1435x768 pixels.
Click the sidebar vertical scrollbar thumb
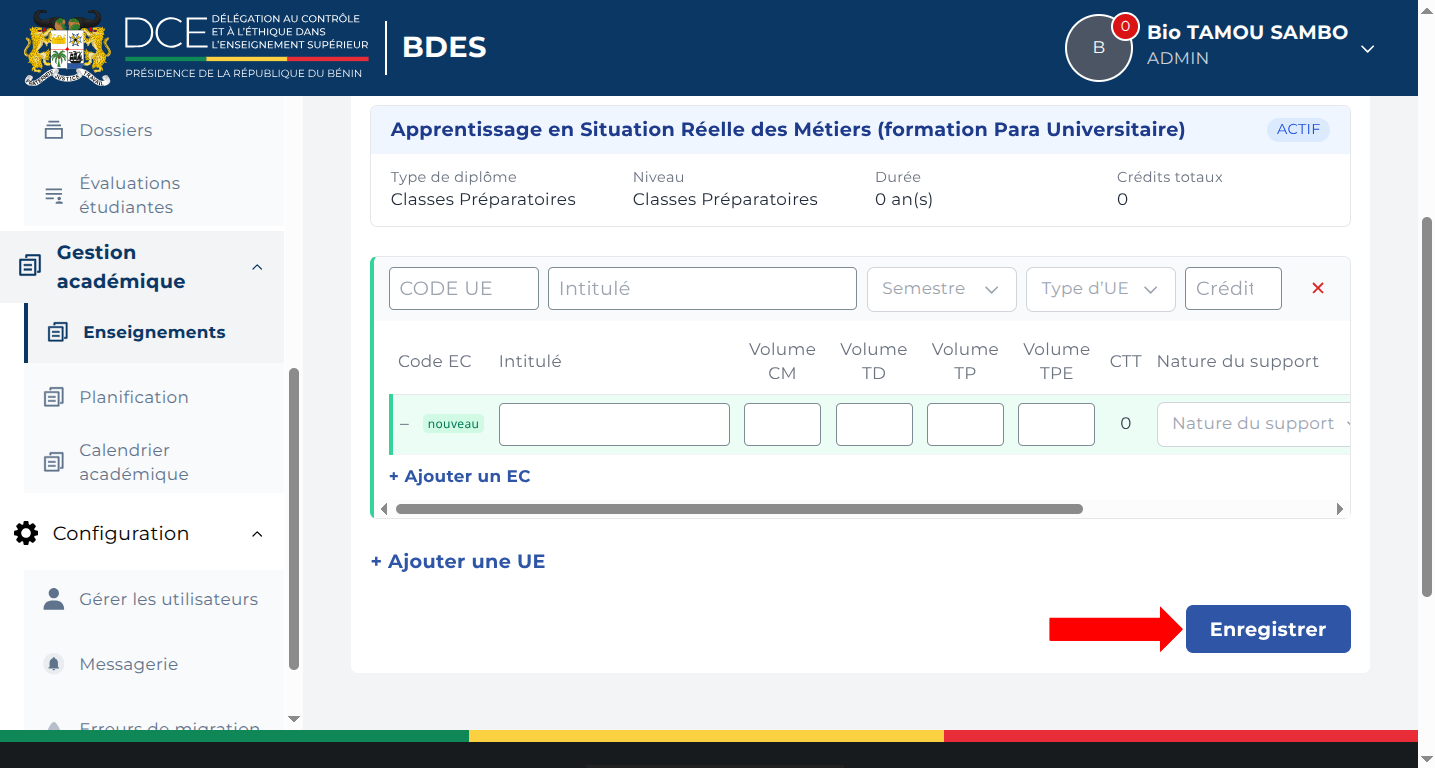pos(294,519)
